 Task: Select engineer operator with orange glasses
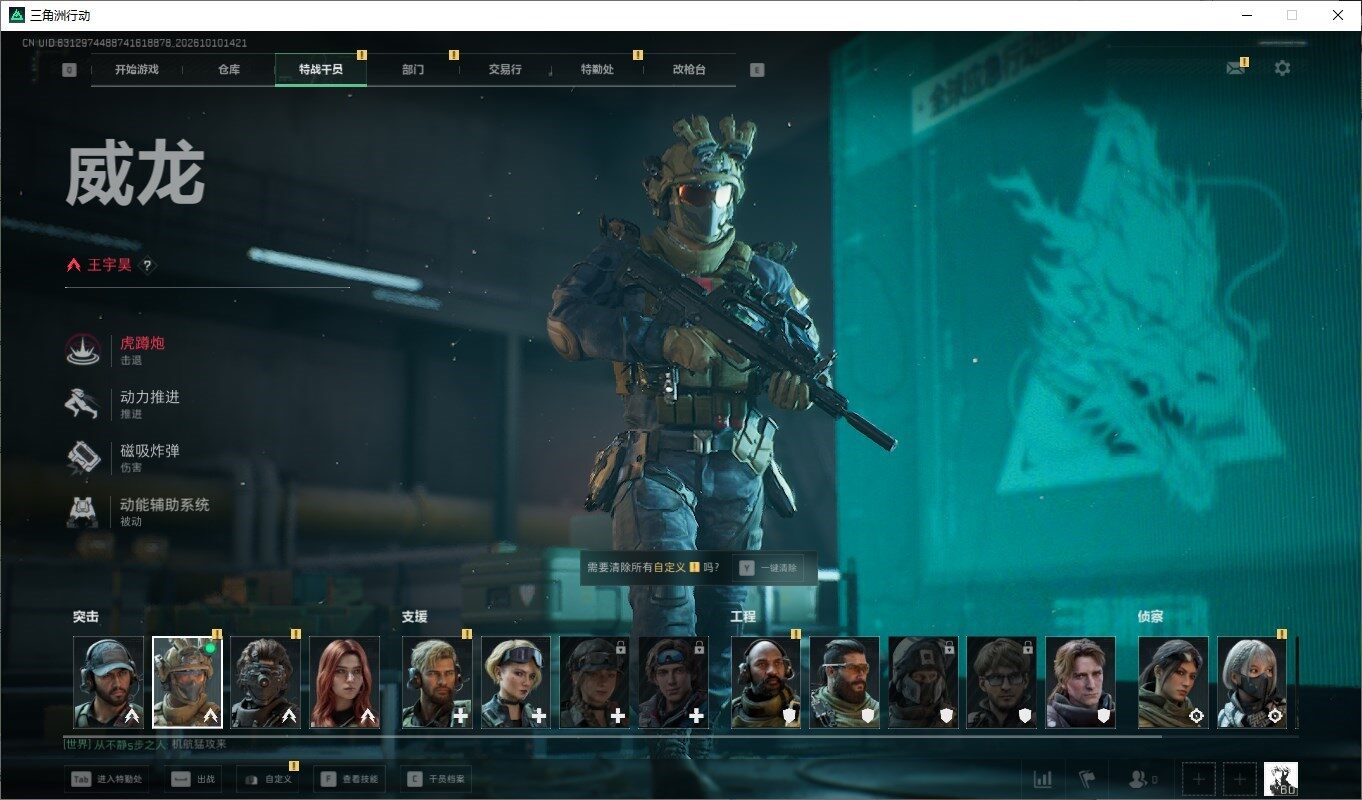click(844, 682)
